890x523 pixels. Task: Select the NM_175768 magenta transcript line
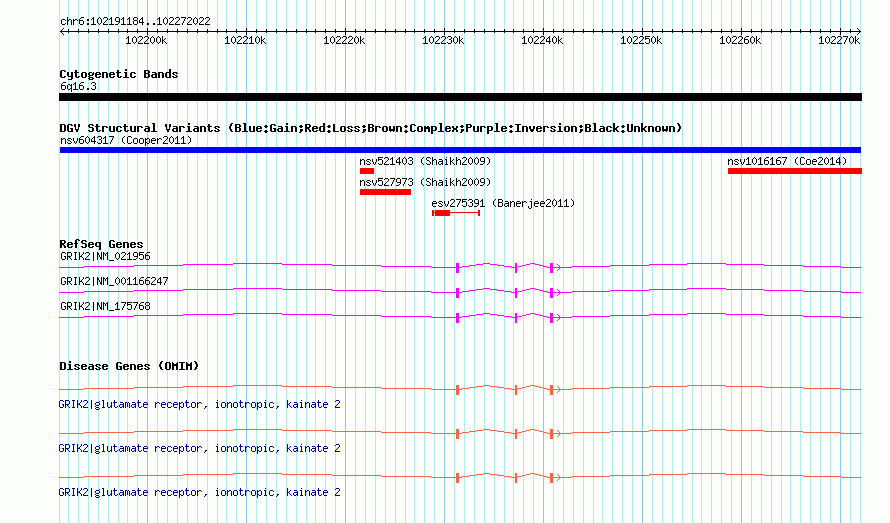[x=460, y=317]
